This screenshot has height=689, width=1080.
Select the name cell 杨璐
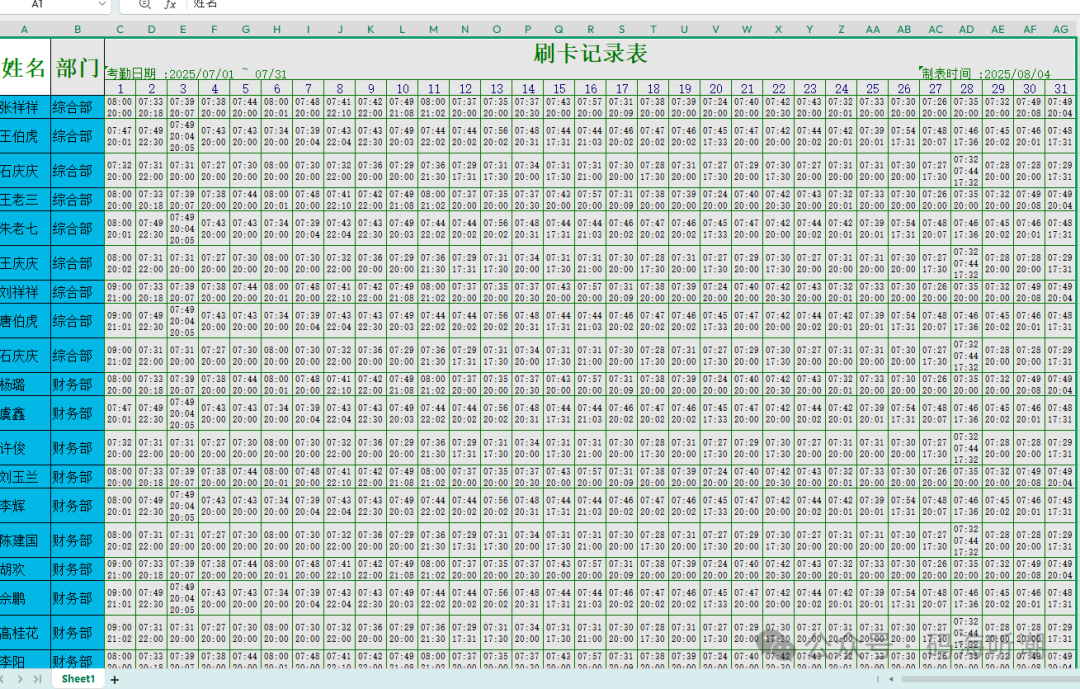point(25,384)
